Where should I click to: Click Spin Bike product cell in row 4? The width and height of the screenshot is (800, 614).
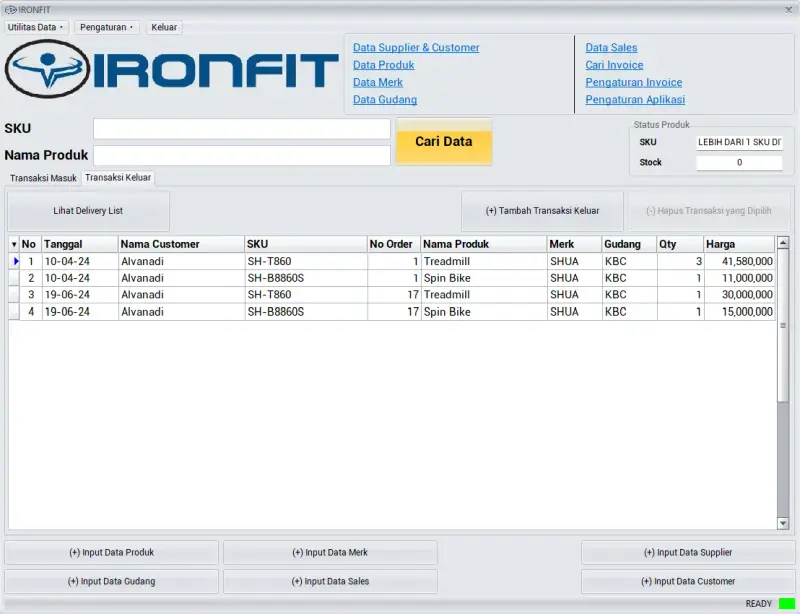point(484,312)
